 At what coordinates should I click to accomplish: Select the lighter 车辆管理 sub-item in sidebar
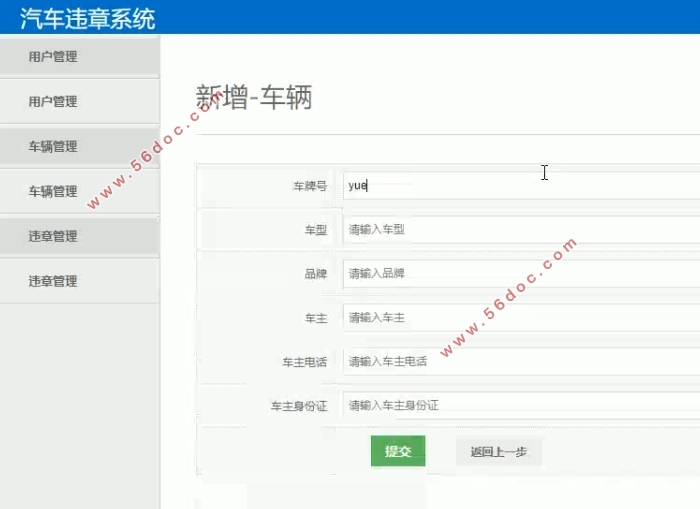tap(80, 191)
